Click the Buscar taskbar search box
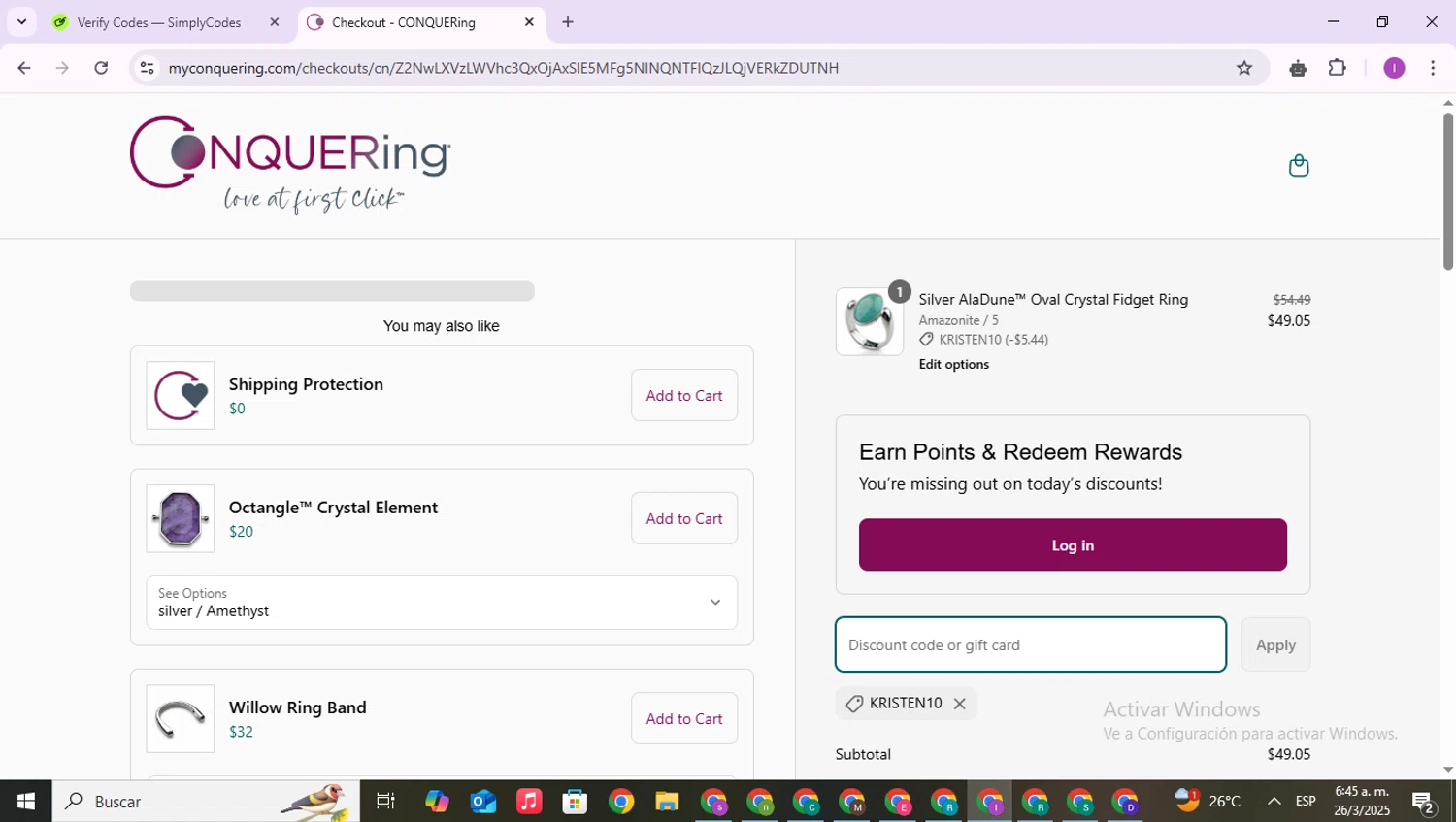Screen dimensions: 1456x822 click(x=206, y=802)
